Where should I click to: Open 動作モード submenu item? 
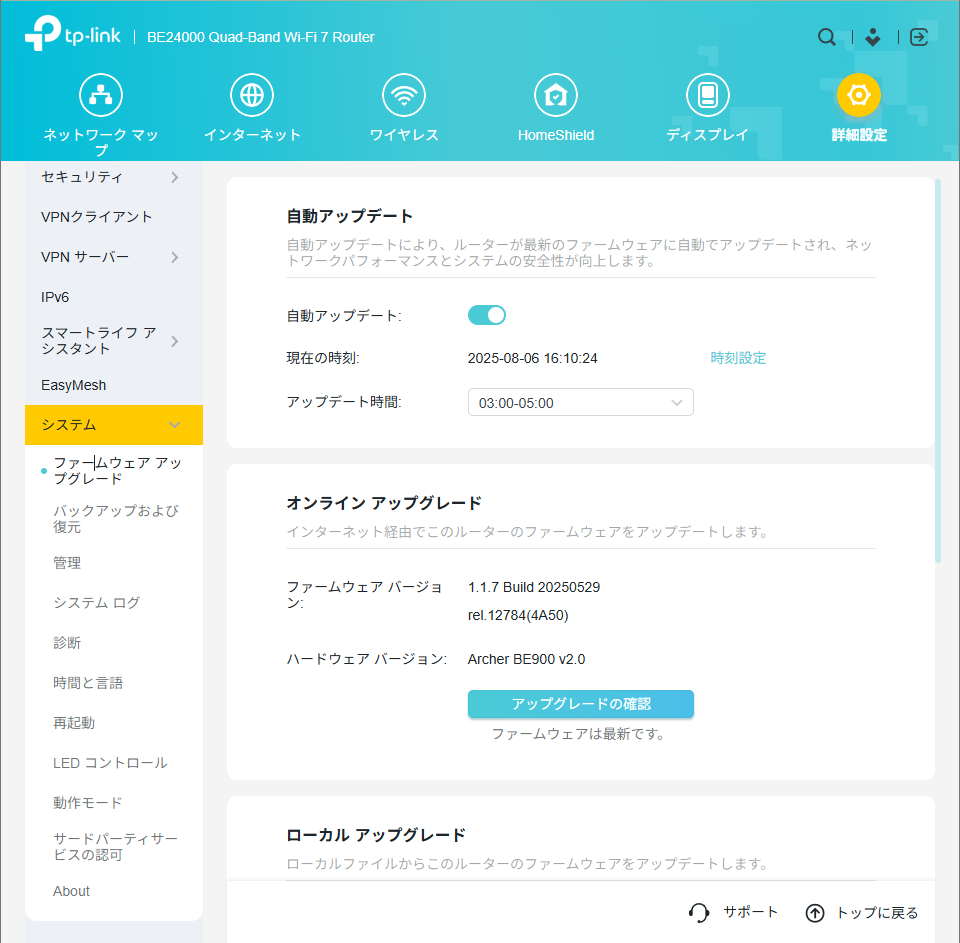(x=88, y=803)
